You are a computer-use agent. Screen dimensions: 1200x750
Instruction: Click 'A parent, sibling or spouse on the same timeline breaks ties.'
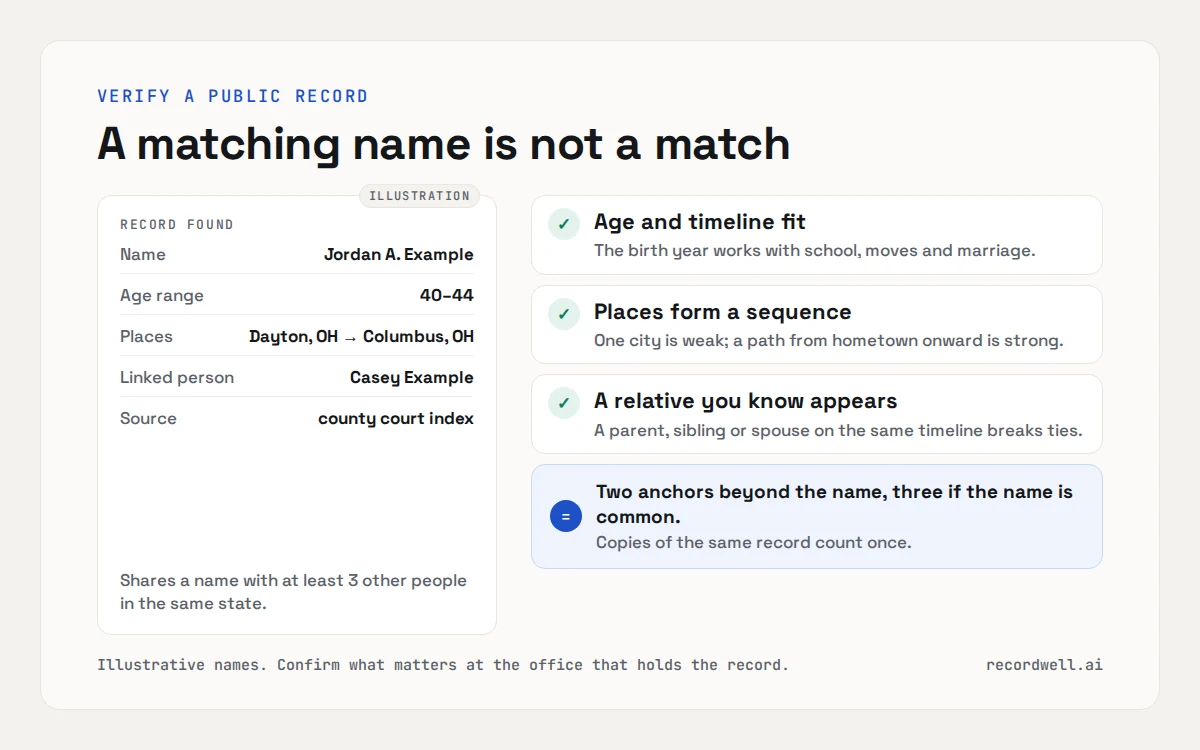pyautogui.click(x=838, y=431)
